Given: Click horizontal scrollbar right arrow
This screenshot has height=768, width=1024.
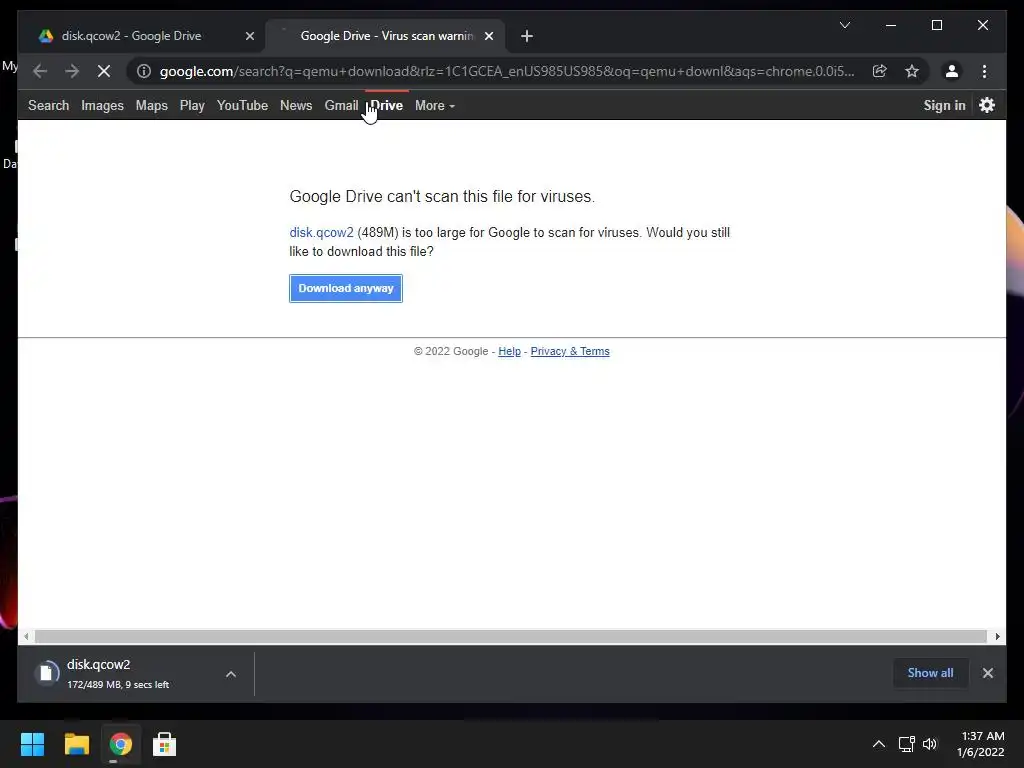Looking at the screenshot, I should coord(997,636).
